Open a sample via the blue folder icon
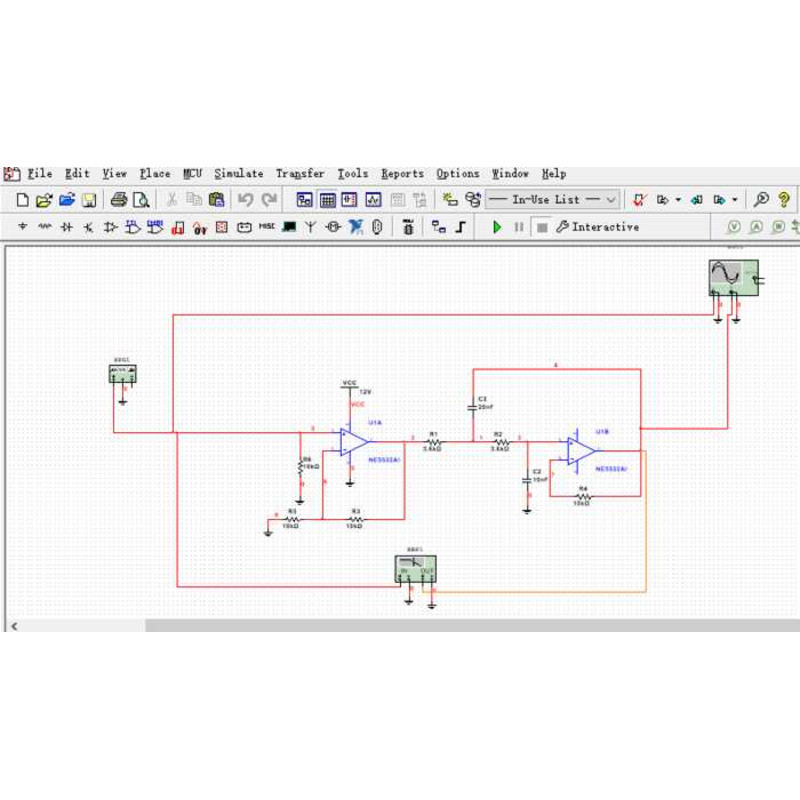The image size is (800, 800). [67, 199]
